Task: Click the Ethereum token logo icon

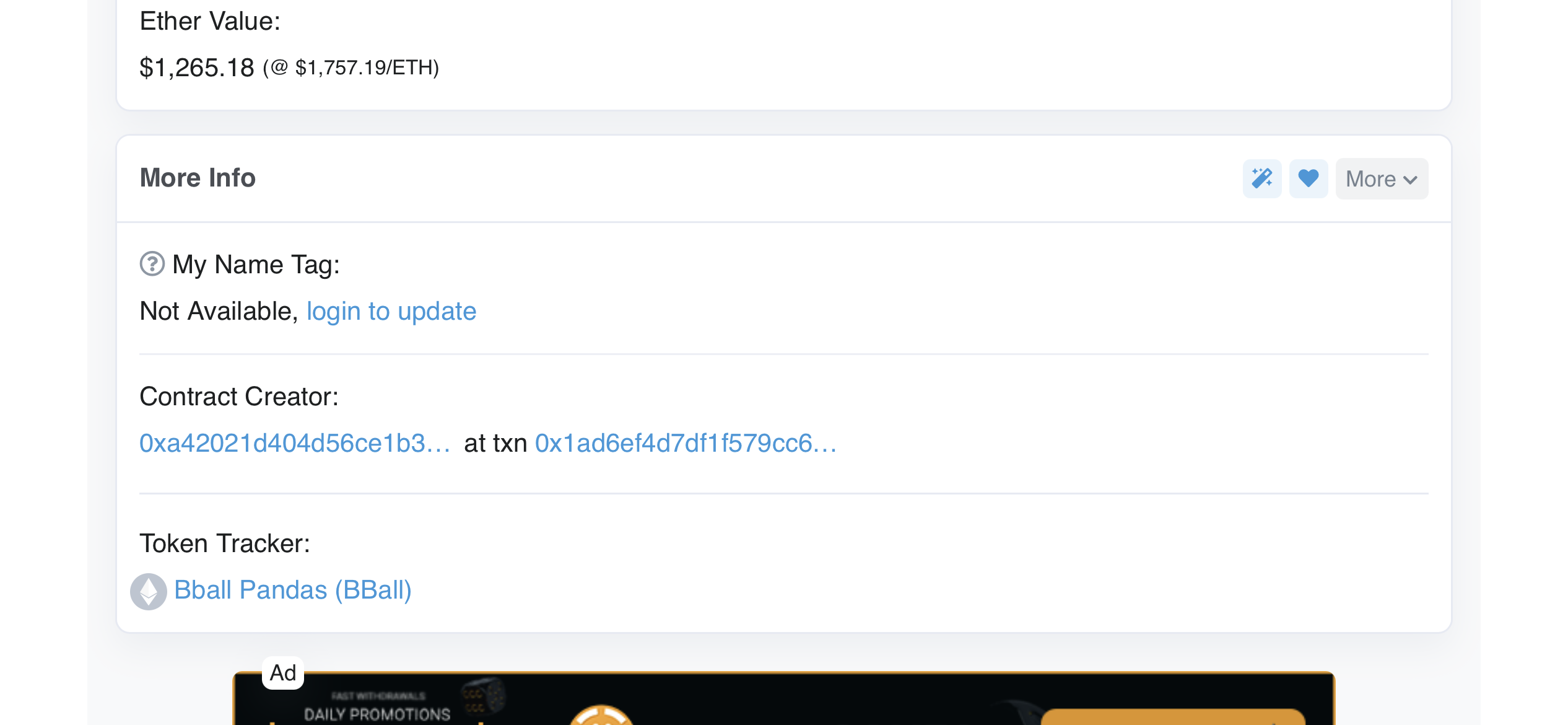Action: 149,591
